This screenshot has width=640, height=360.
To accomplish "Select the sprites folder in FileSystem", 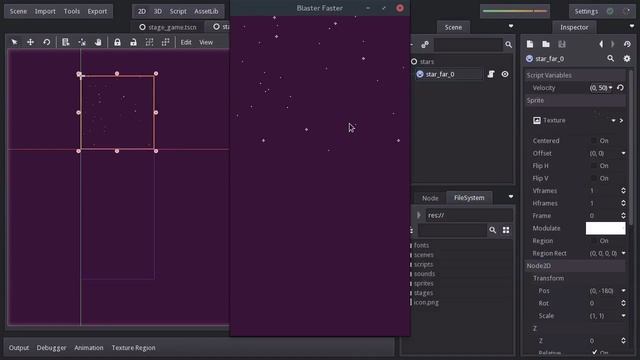I will pyautogui.click(x=424, y=283).
